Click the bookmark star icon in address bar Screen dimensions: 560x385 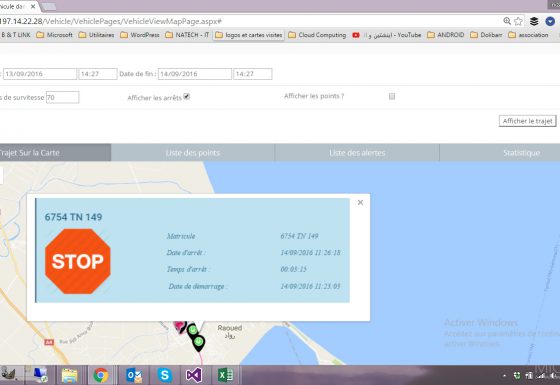click(x=518, y=21)
